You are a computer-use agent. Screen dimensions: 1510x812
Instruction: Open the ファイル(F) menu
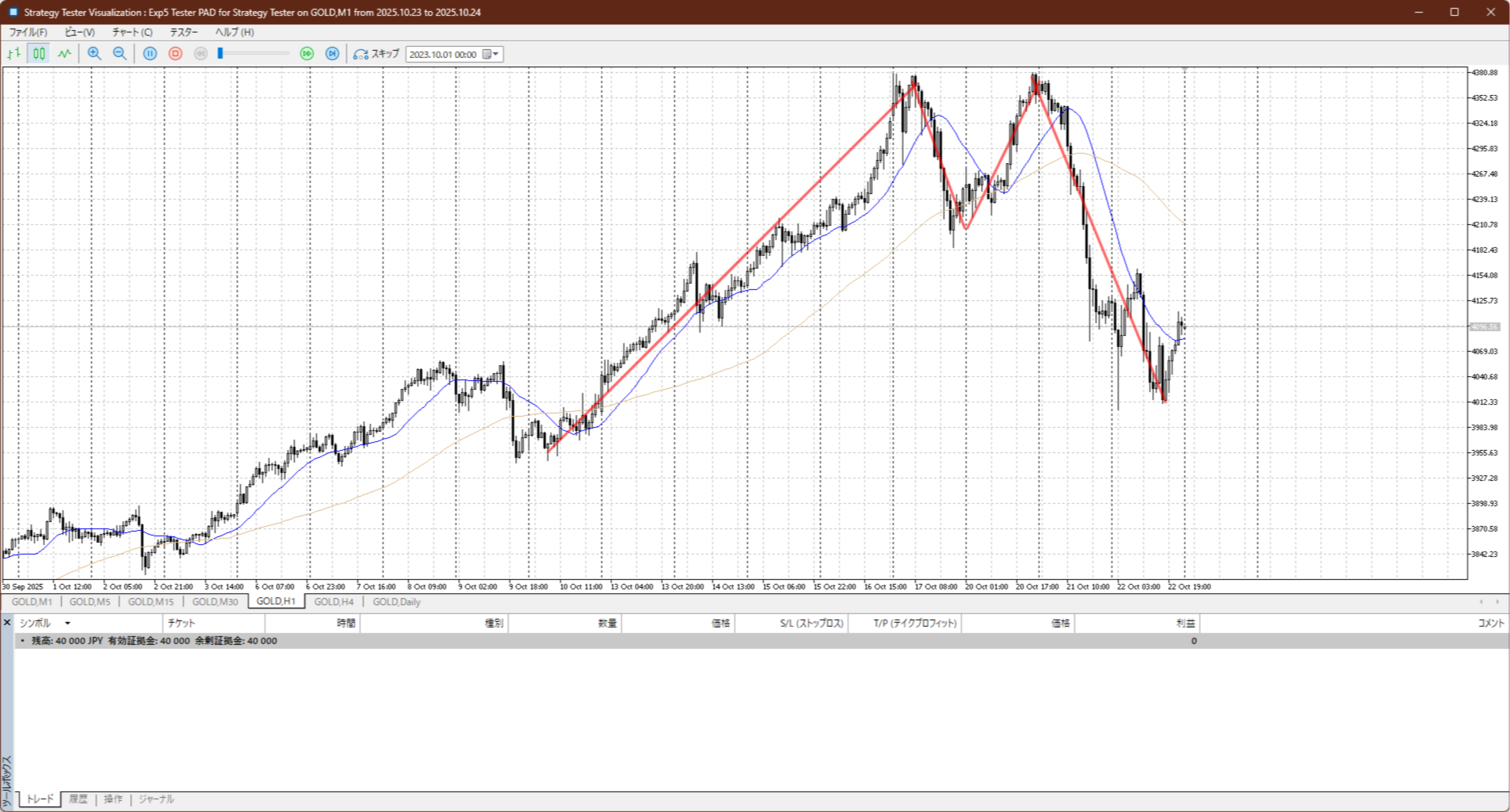(28, 32)
